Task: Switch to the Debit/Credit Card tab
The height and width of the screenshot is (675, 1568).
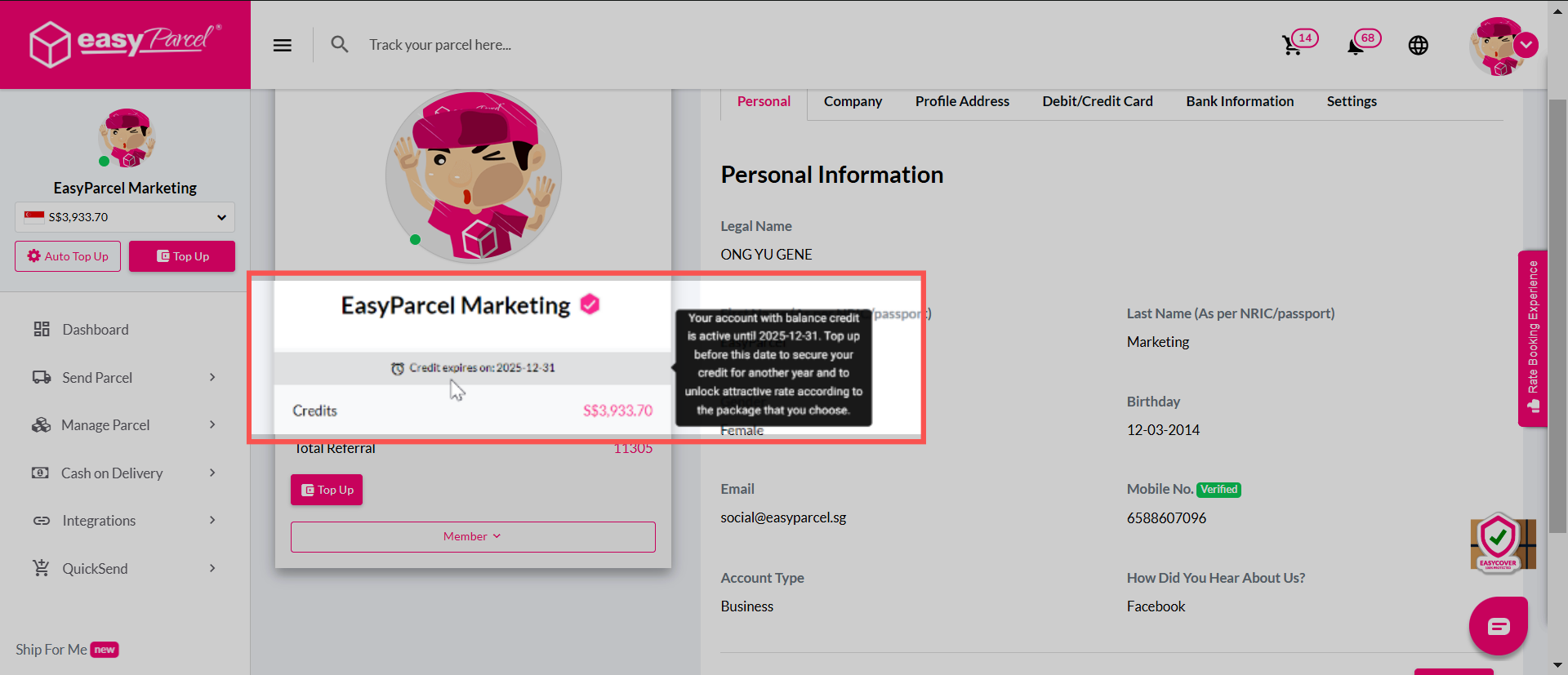Action: click(x=1098, y=101)
